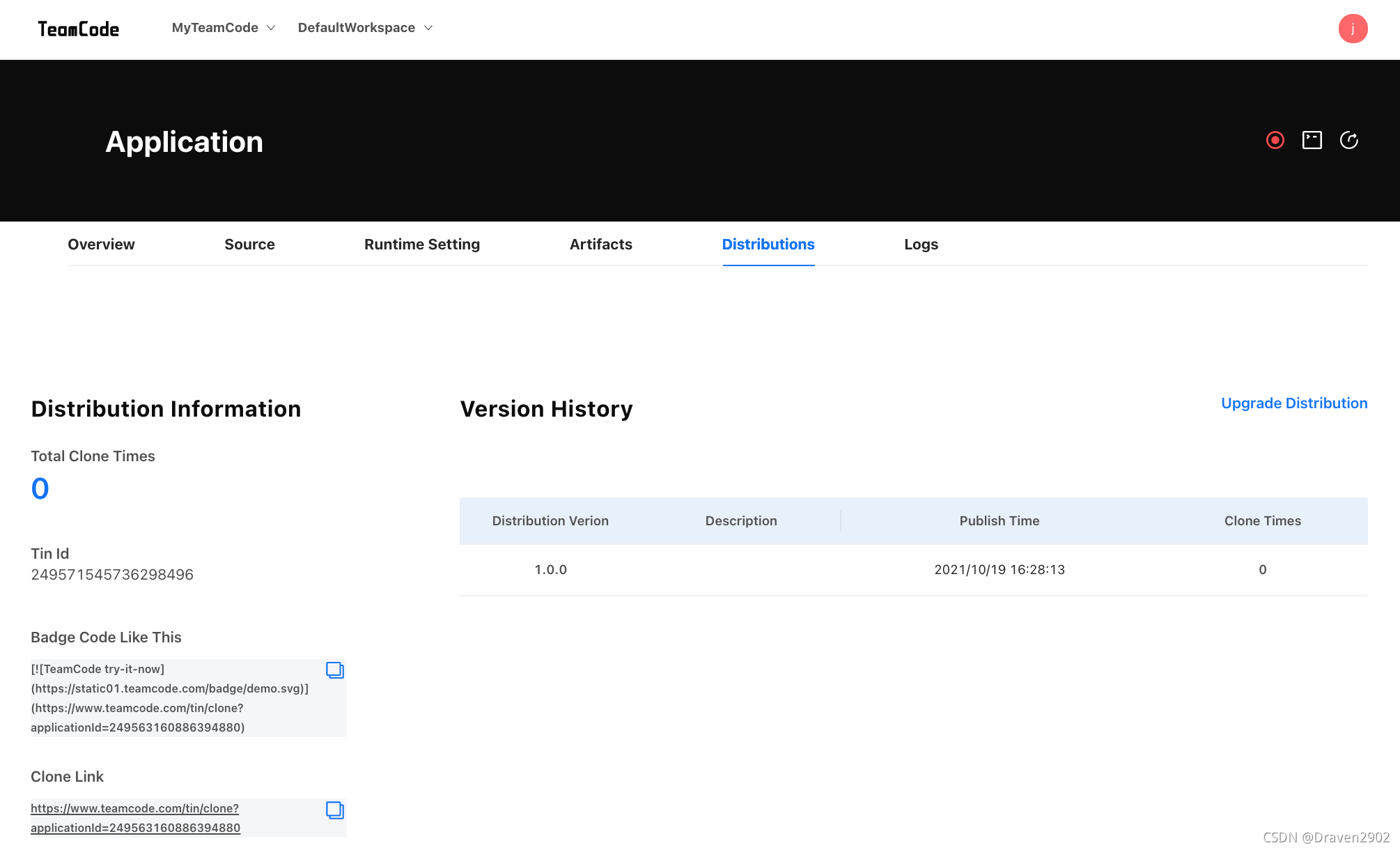
Task: Copy the badge code with the copy icon
Action: pos(334,670)
